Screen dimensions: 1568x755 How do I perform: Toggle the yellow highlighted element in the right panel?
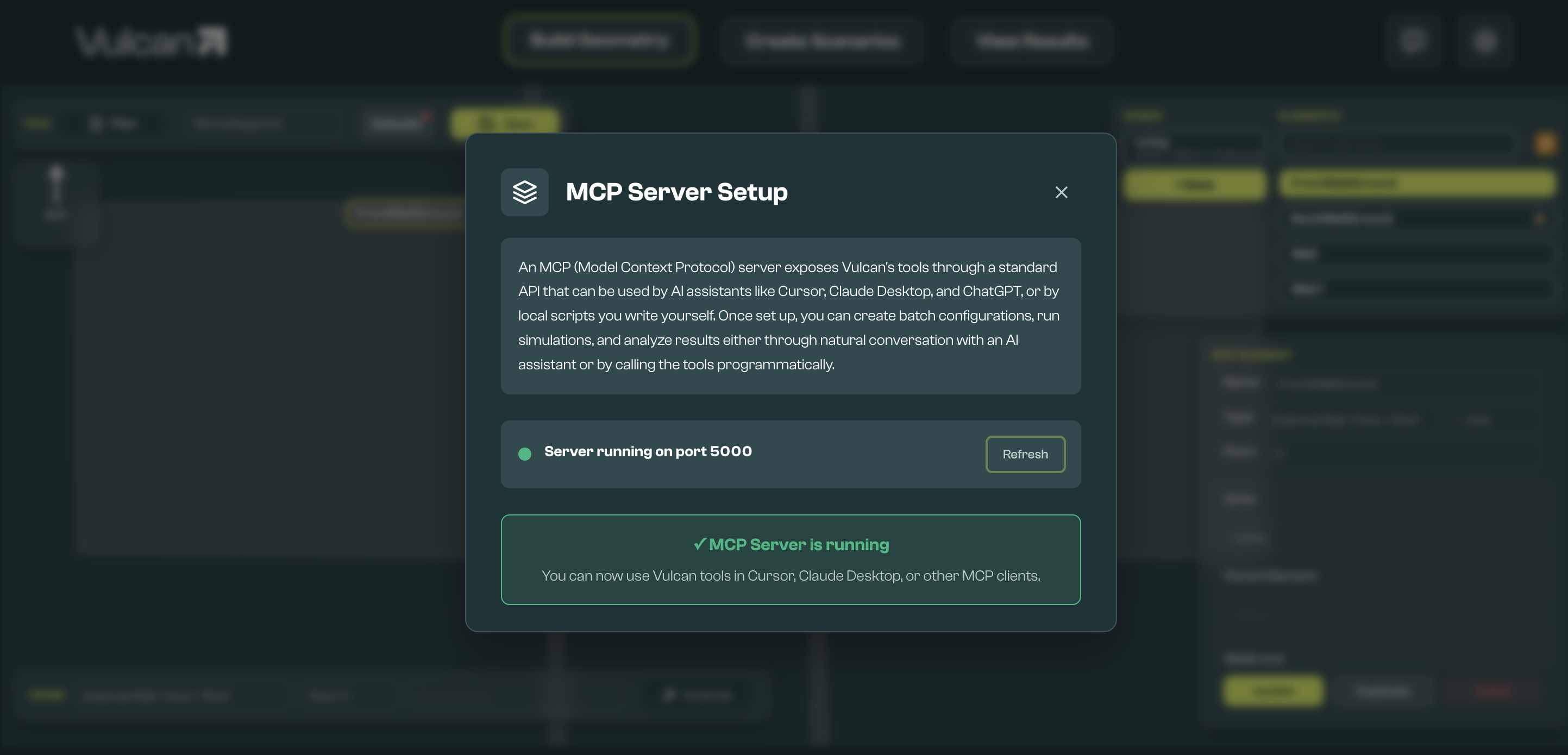[1416, 184]
